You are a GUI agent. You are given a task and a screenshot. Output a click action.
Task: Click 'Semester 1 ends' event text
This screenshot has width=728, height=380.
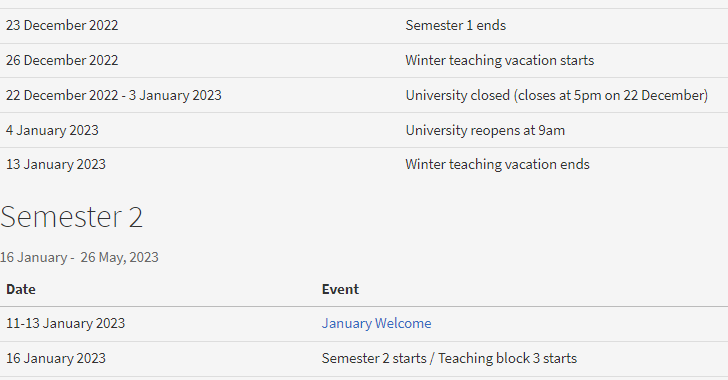pyautogui.click(x=455, y=25)
